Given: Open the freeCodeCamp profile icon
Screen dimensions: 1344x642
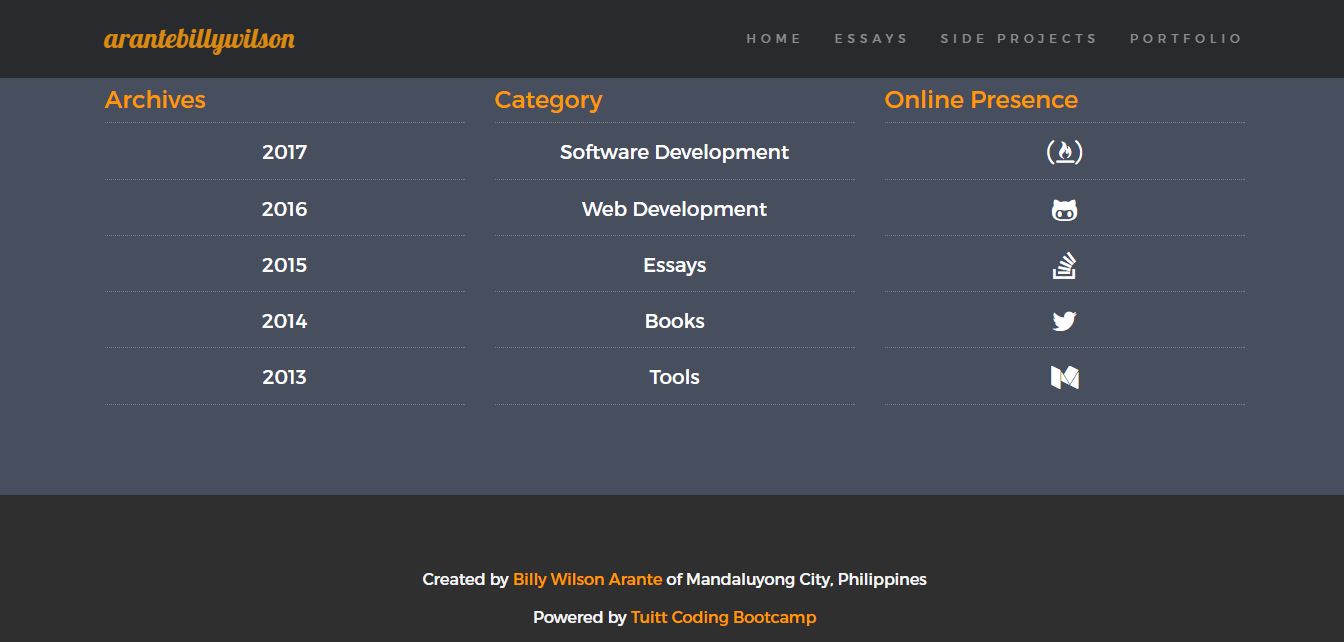Looking at the screenshot, I should 1064,152.
